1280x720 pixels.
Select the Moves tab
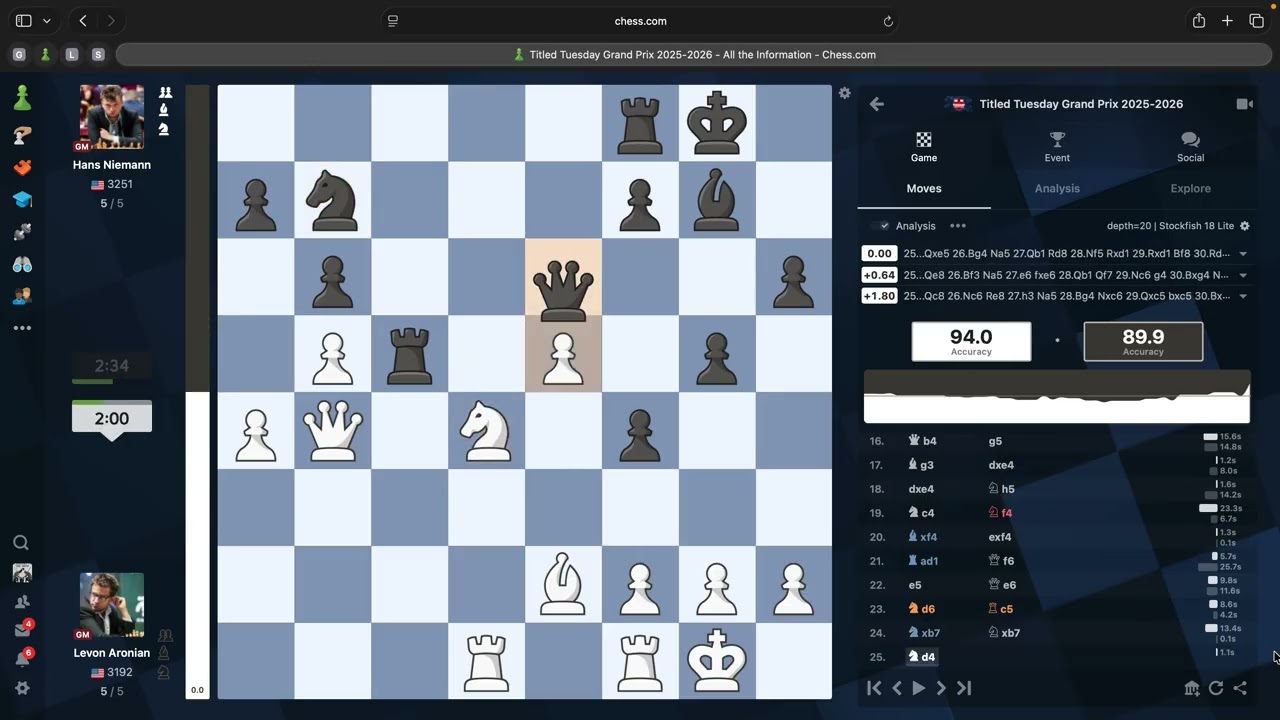coord(924,188)
